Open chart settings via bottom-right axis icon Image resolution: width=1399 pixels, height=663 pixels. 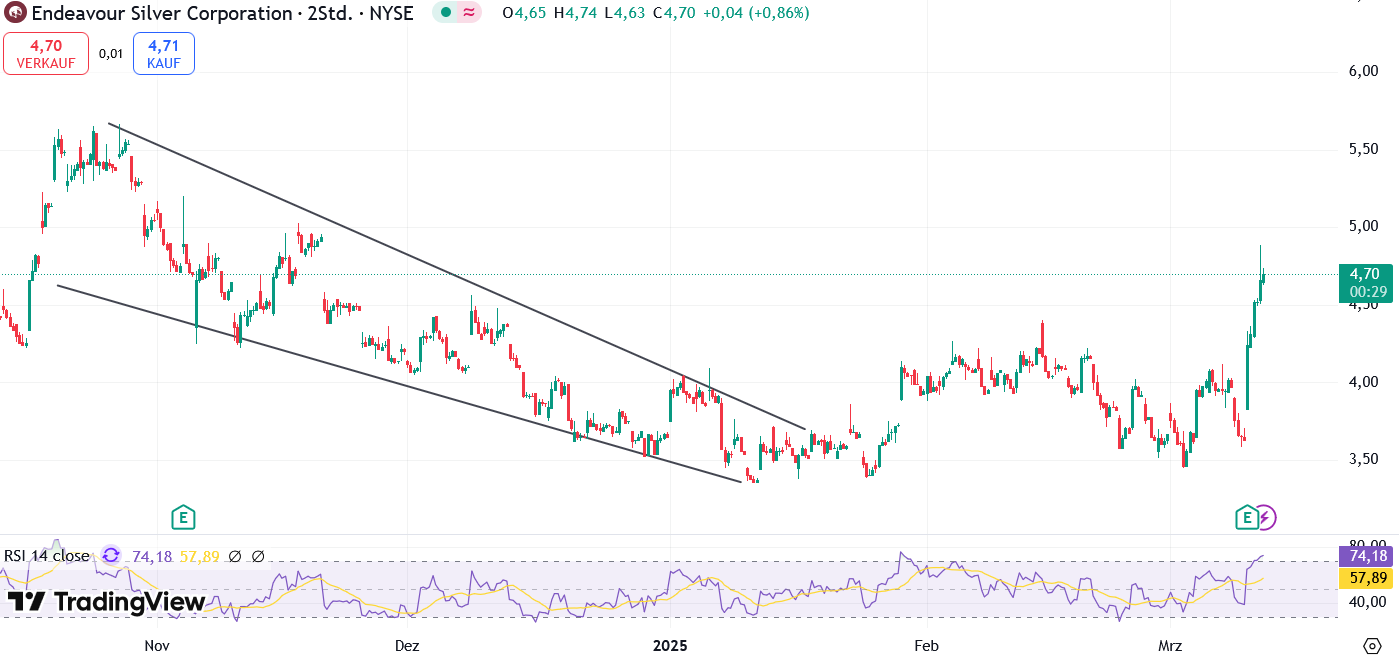(x=1373, y=645)
